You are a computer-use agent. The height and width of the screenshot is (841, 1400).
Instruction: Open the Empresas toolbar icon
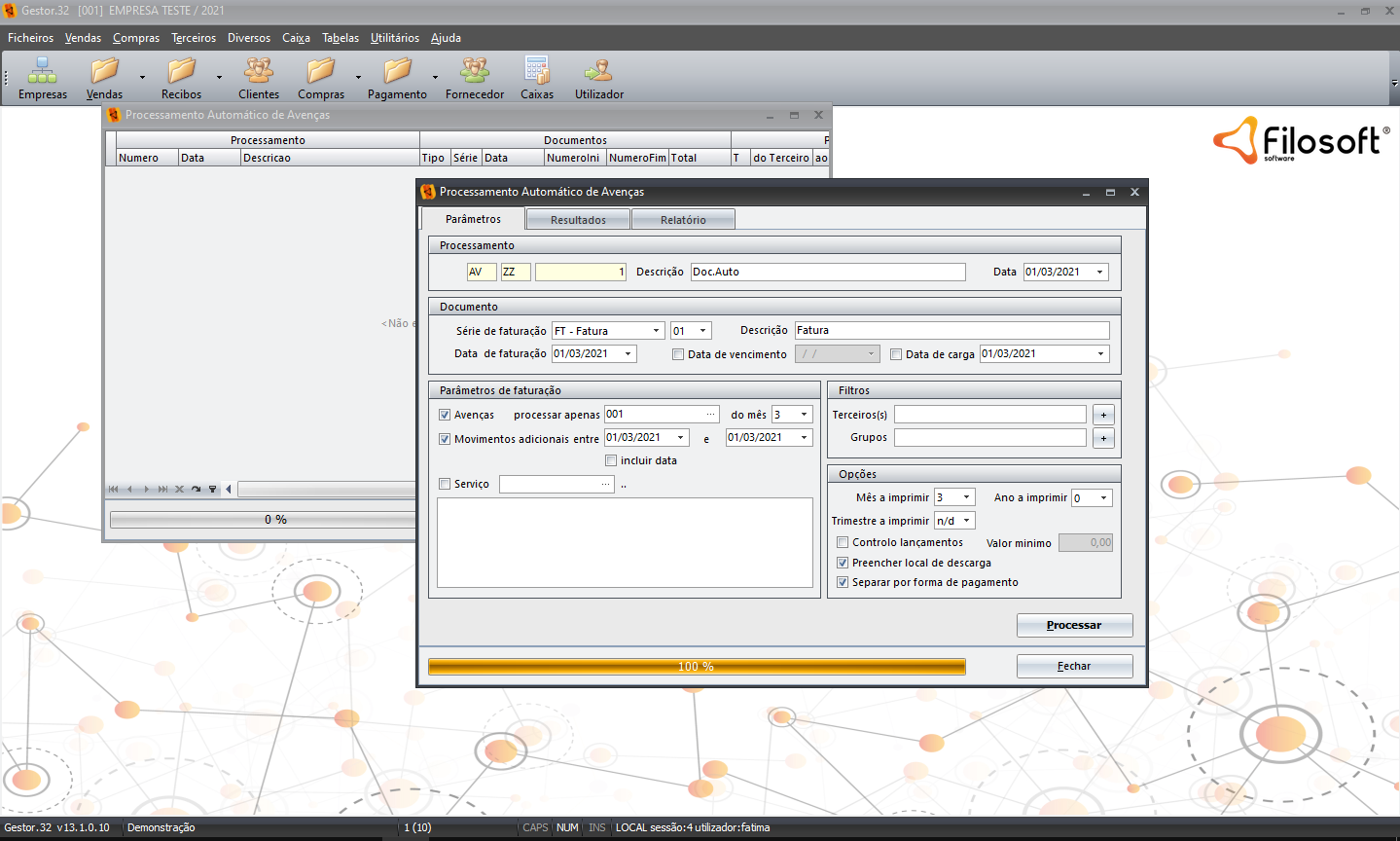pyautogui.click(x=42, y=71)
